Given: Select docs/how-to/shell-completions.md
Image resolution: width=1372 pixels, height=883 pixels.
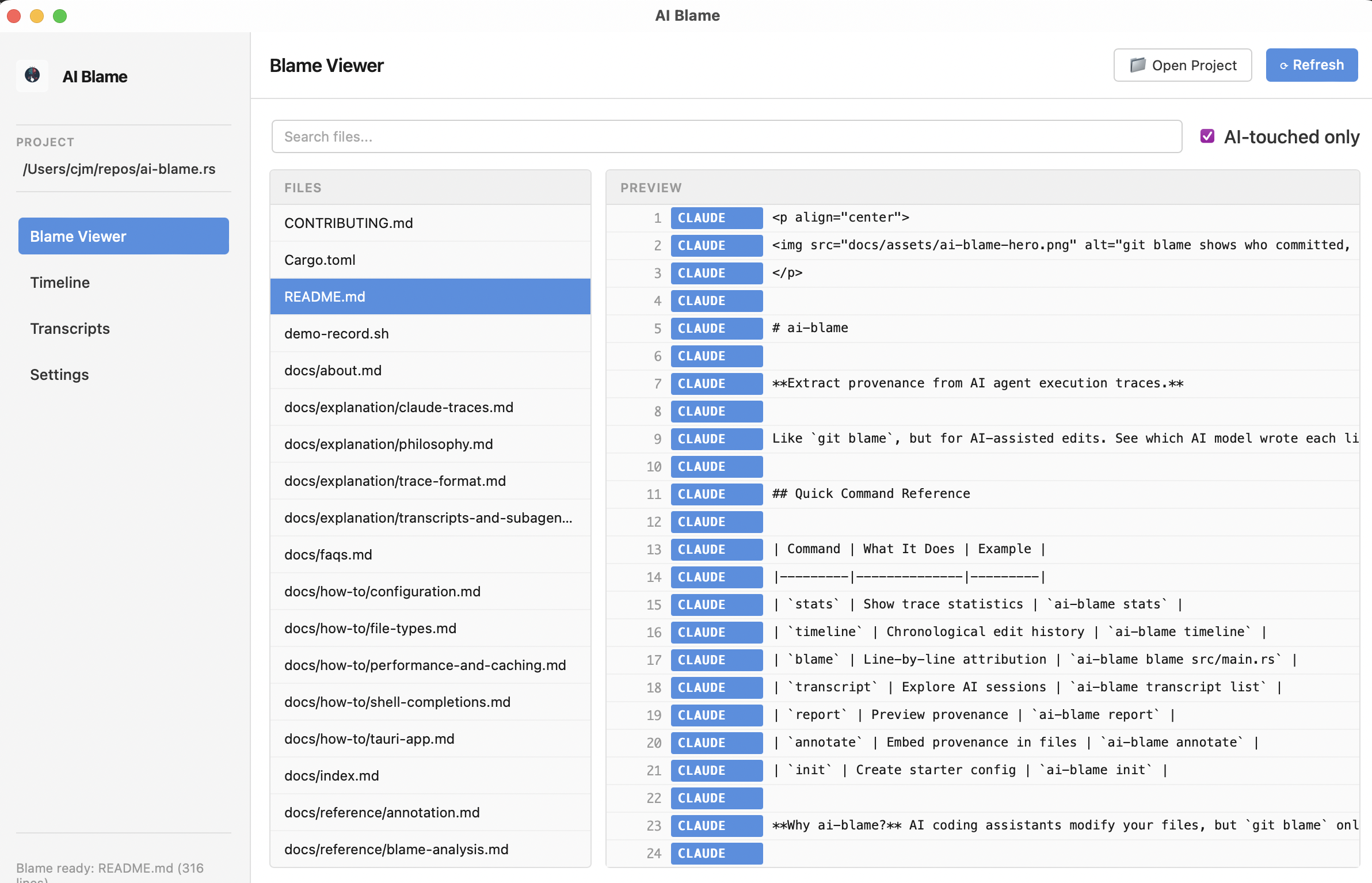Looking at the screenshot, I should [397, 702].
